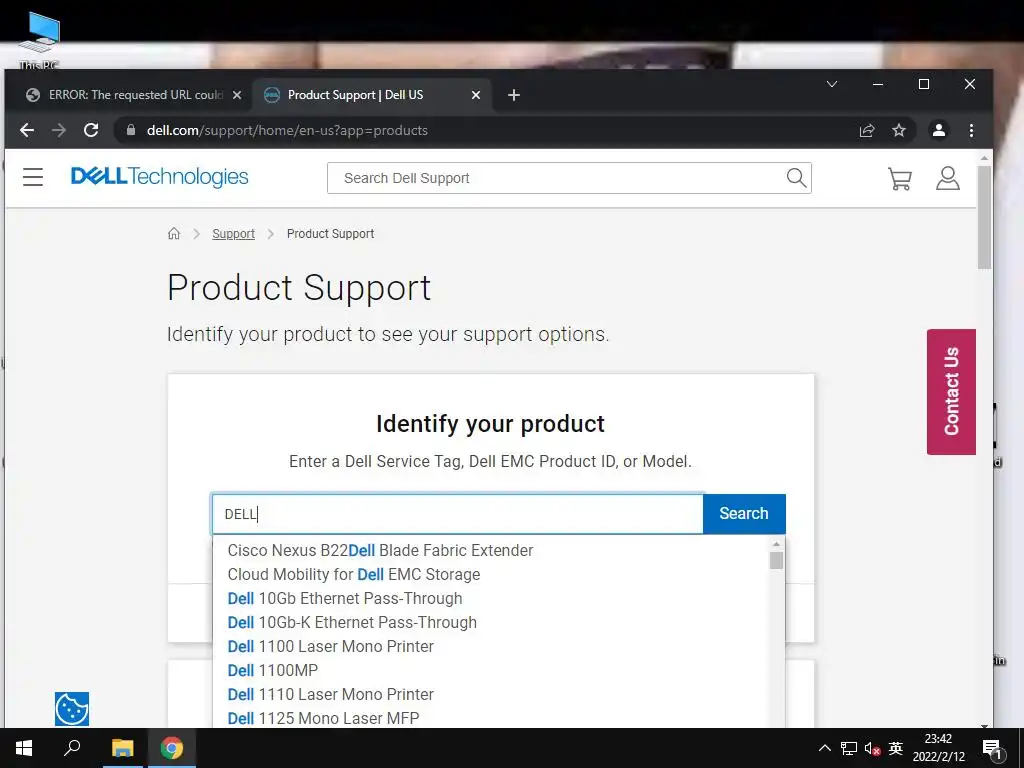Click the magnifier in Search Dell Support
Image resolution: width=1024 pixels, height=768 pixels.
click(x=796, y=178)
